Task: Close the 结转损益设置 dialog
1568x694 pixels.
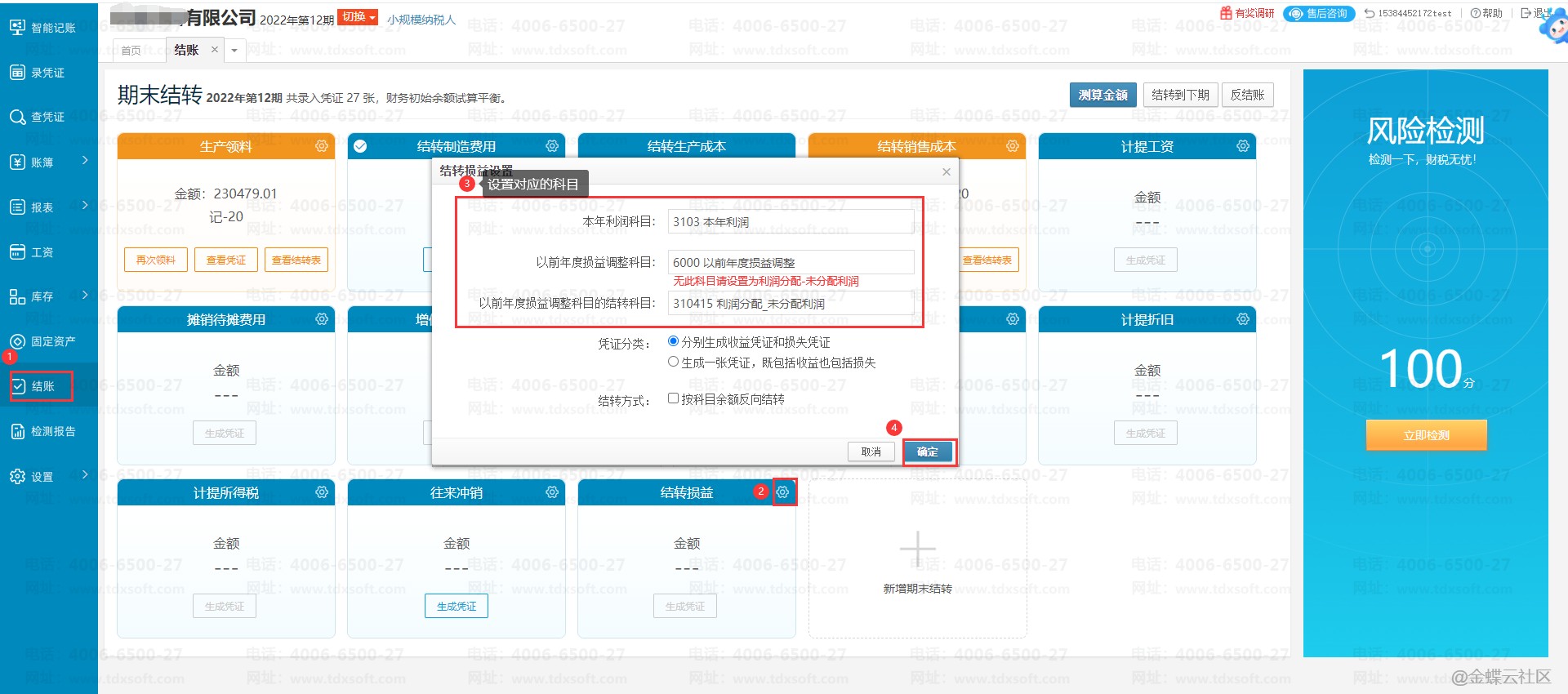Action: coord(946,171)
